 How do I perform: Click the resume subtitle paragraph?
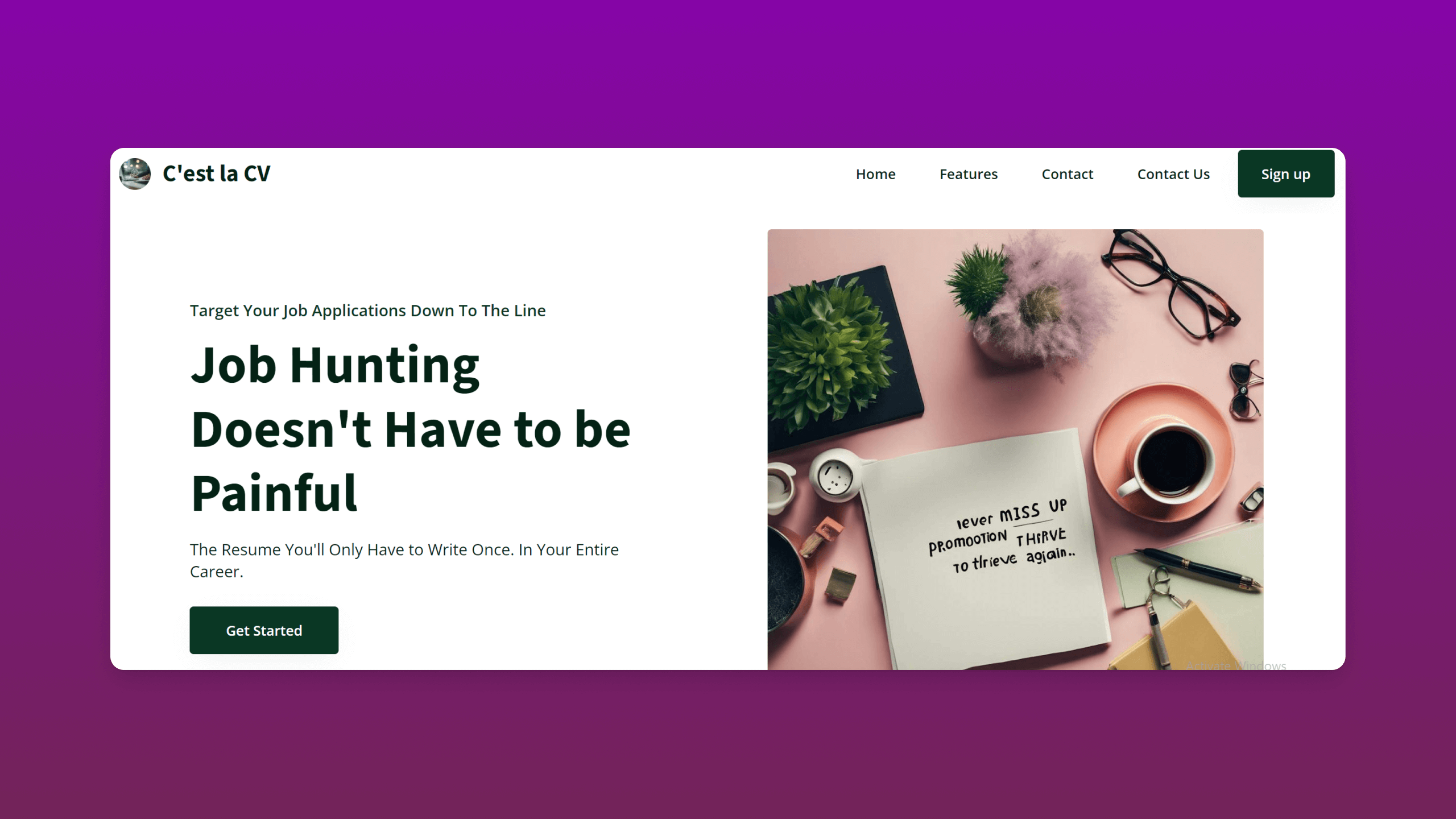[x=404, y=560]
